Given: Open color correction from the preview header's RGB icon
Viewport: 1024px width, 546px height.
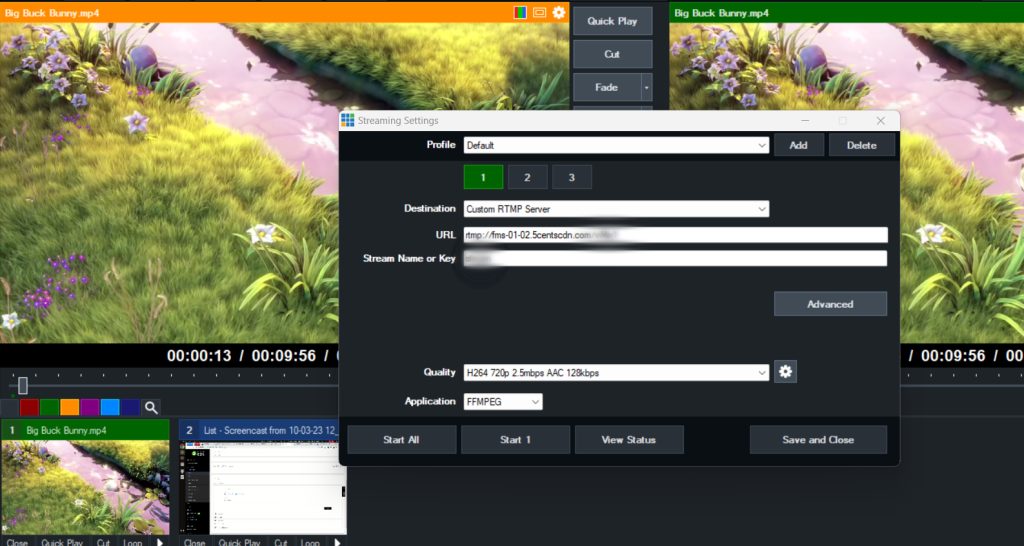Looking at the screenshot, I should point(520,12).
